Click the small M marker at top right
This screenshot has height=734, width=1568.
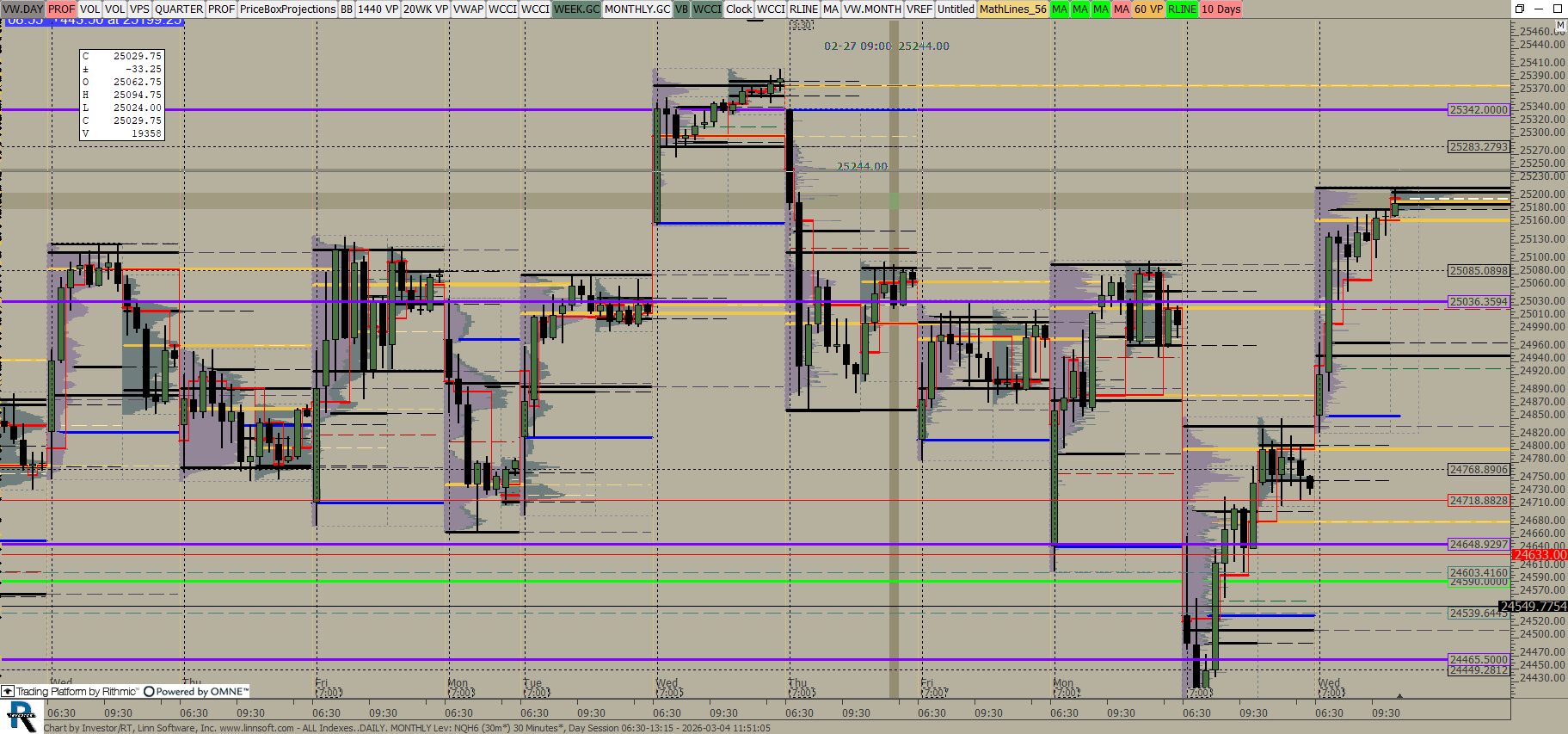pyautogui.click(x=1560, y=26)
